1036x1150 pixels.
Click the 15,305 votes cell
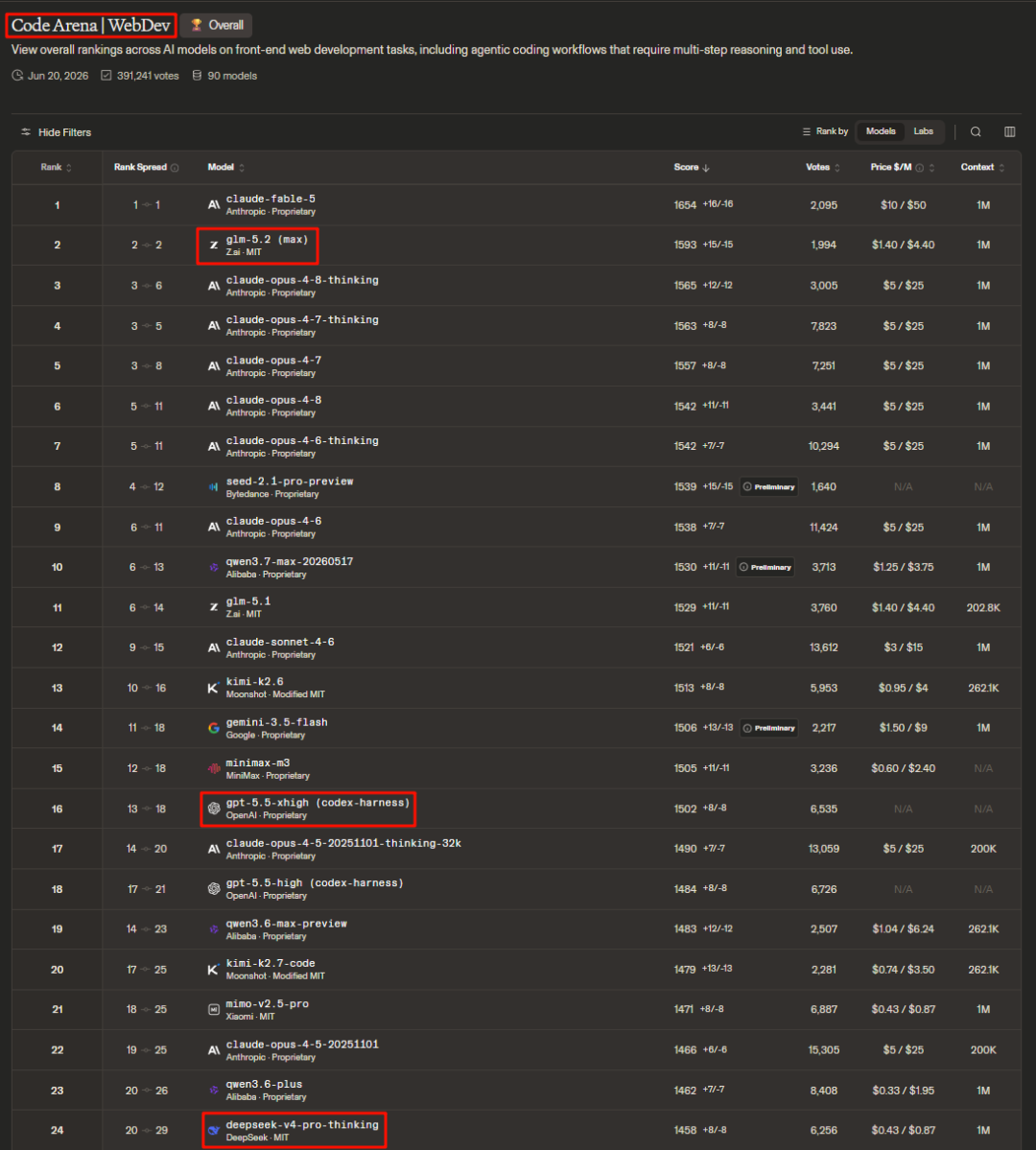(823, 1050)
